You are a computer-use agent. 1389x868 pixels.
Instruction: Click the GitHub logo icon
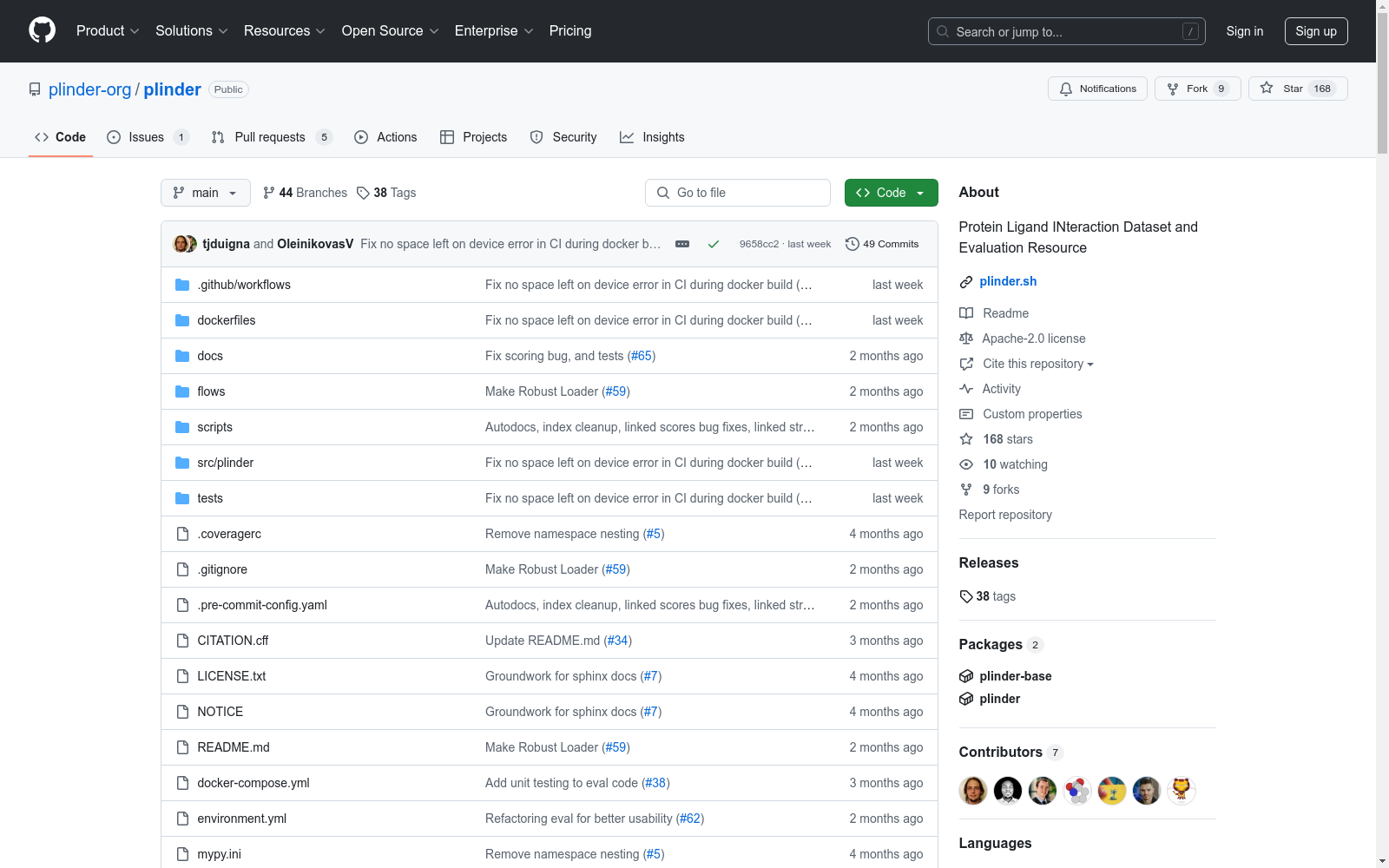(x=42, y=30)
